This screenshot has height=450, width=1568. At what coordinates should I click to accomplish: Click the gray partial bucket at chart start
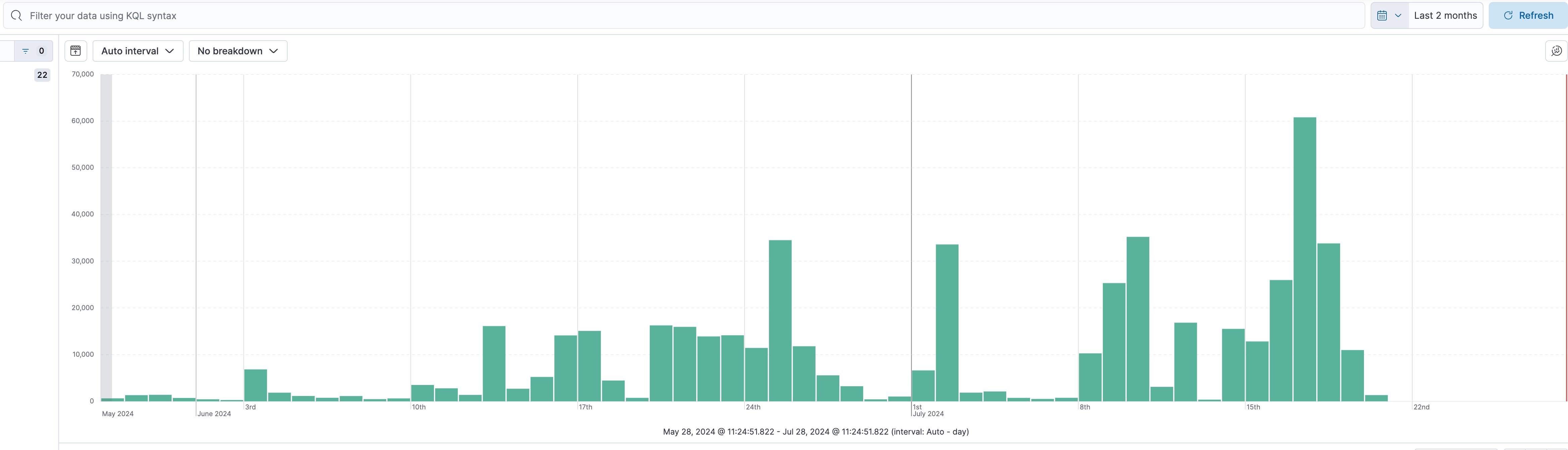(106, 237)
